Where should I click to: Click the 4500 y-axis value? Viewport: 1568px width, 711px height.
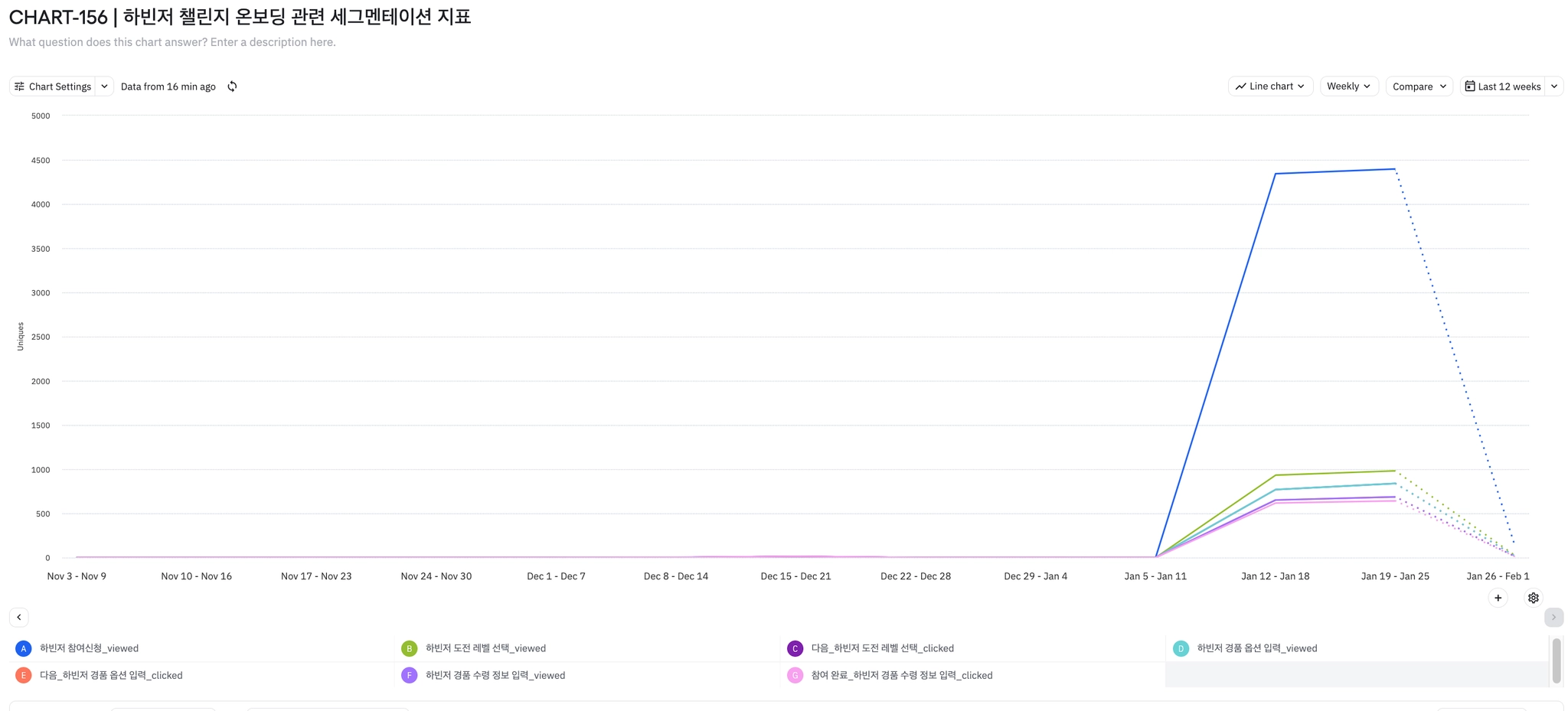click(41, 161)
